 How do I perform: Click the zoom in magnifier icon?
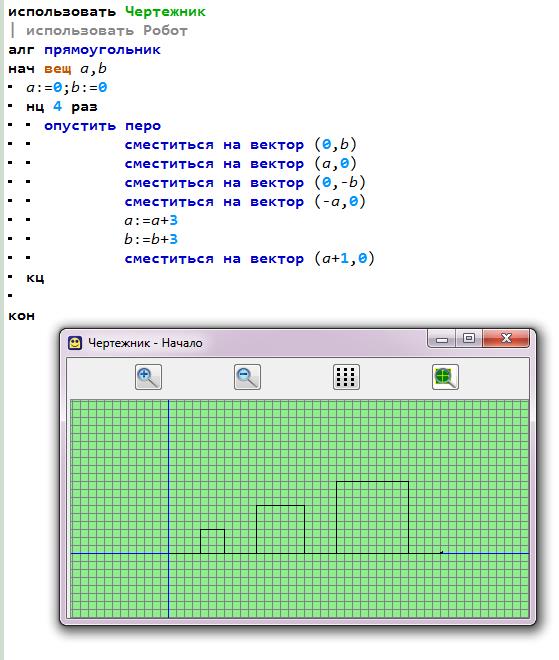click(x=148, y=377)
